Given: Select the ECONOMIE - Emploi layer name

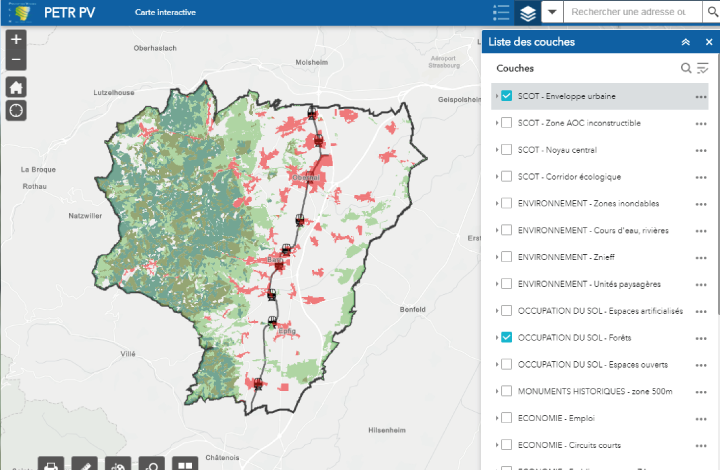Looking at the screenshot, I should [556, 418].
